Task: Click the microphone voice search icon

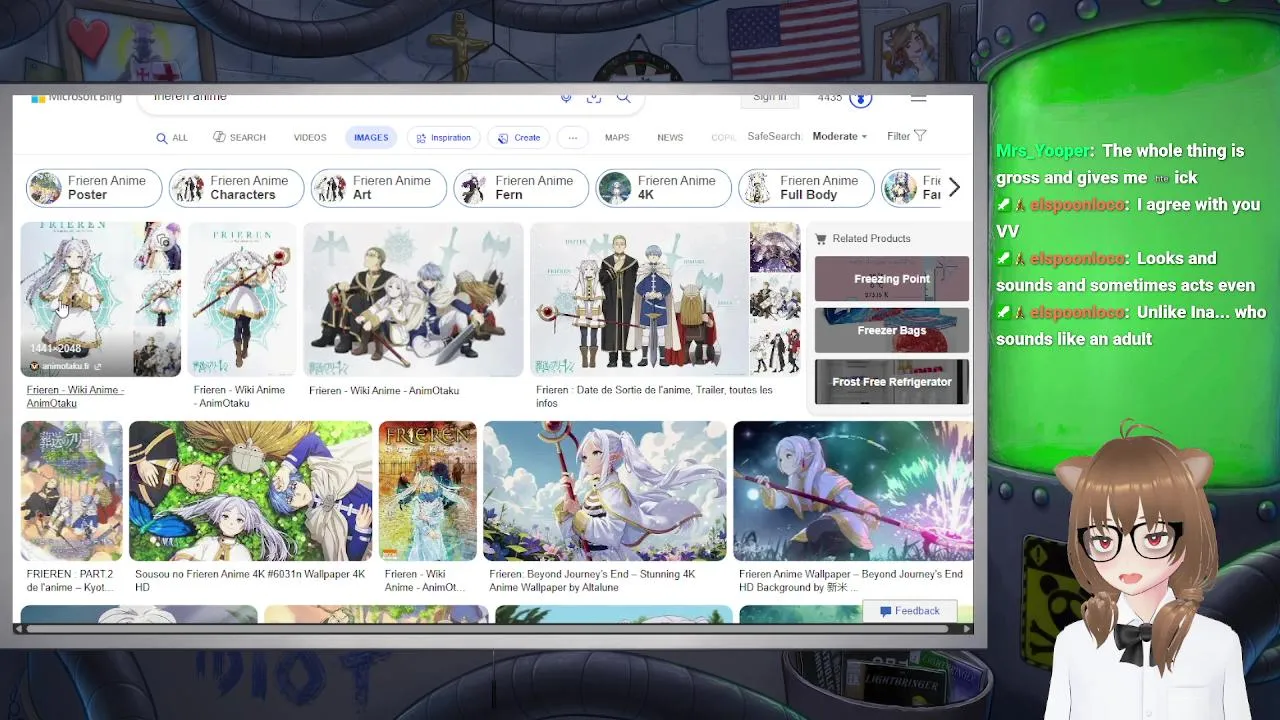Action: tap(566, 98)
